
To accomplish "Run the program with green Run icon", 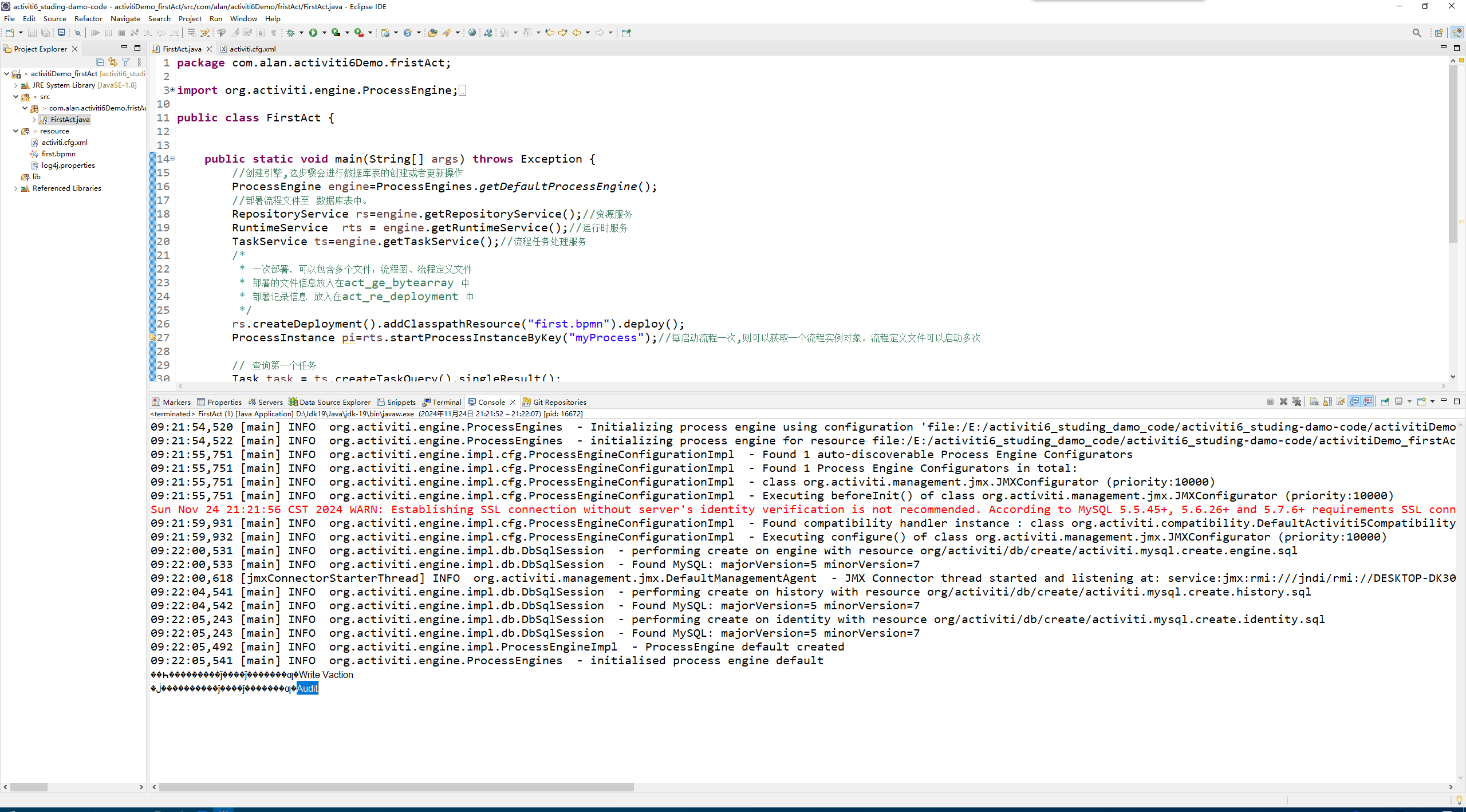I will [x=313, y=33].
